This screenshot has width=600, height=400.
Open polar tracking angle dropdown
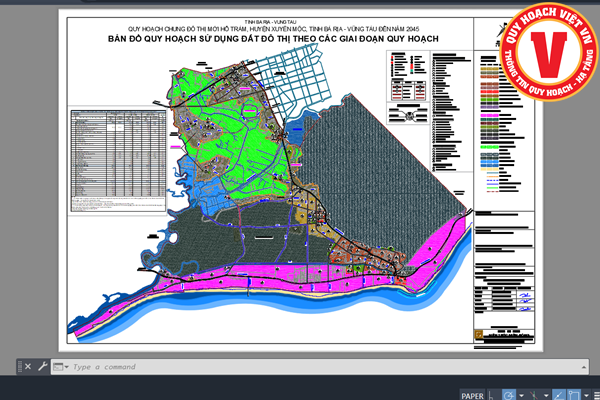pyautogui.click(x=520, y=393)
